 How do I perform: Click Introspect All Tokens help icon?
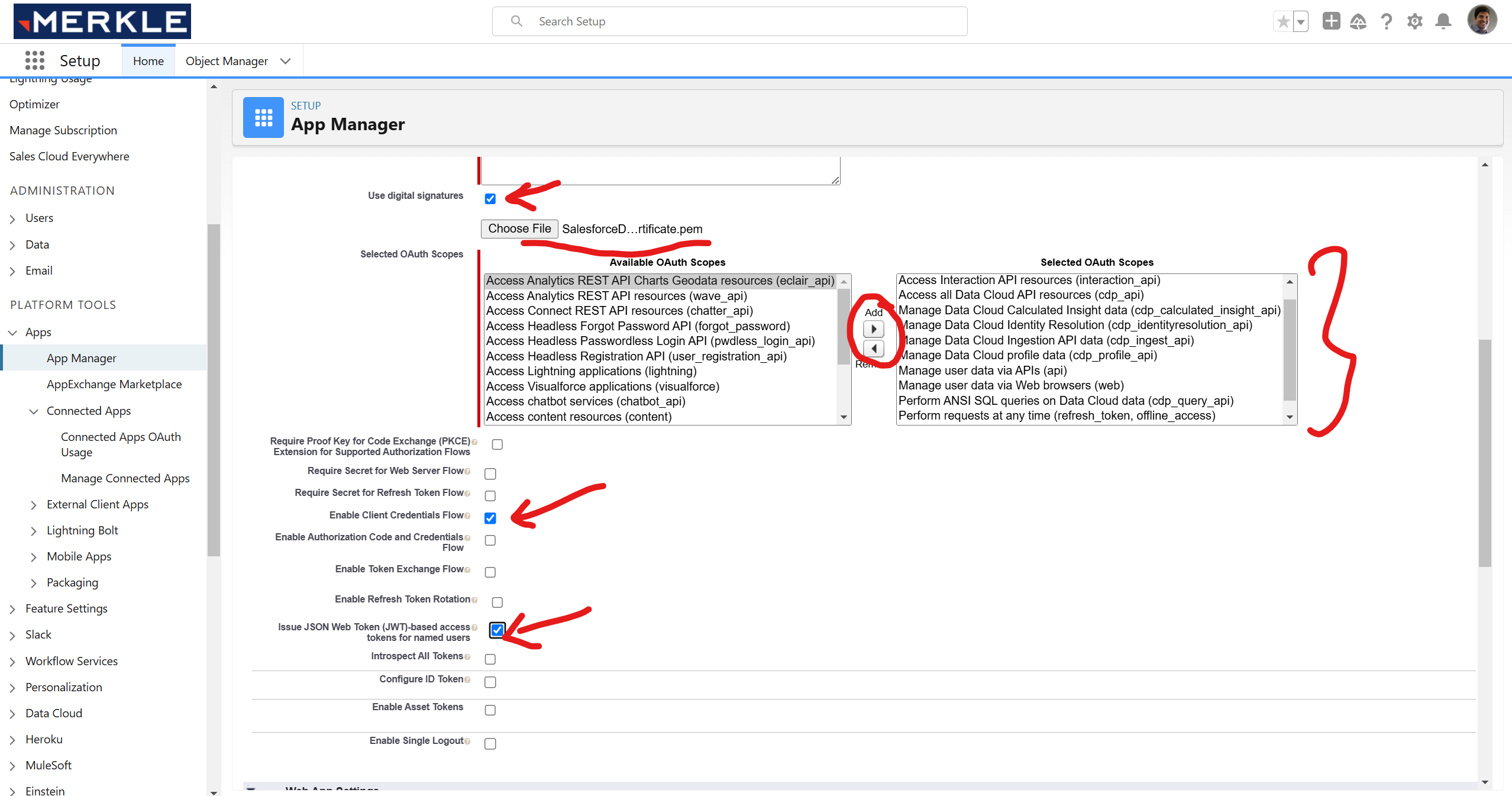pos(467,656)
